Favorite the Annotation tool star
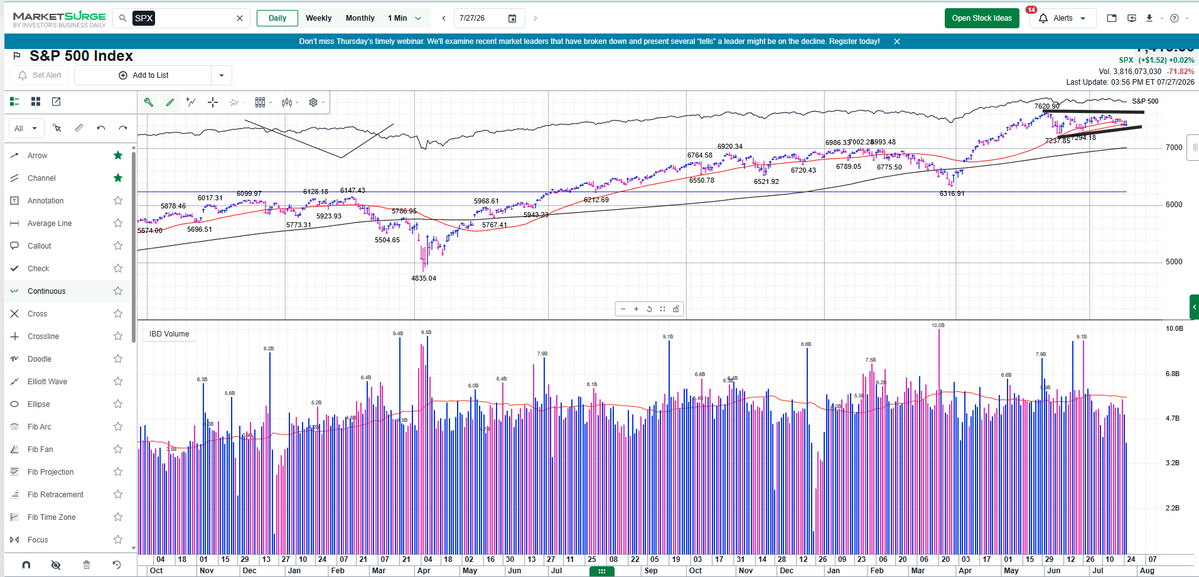Image resolution: width=1199 pixels, height=577 pixels. pos(118,201)
